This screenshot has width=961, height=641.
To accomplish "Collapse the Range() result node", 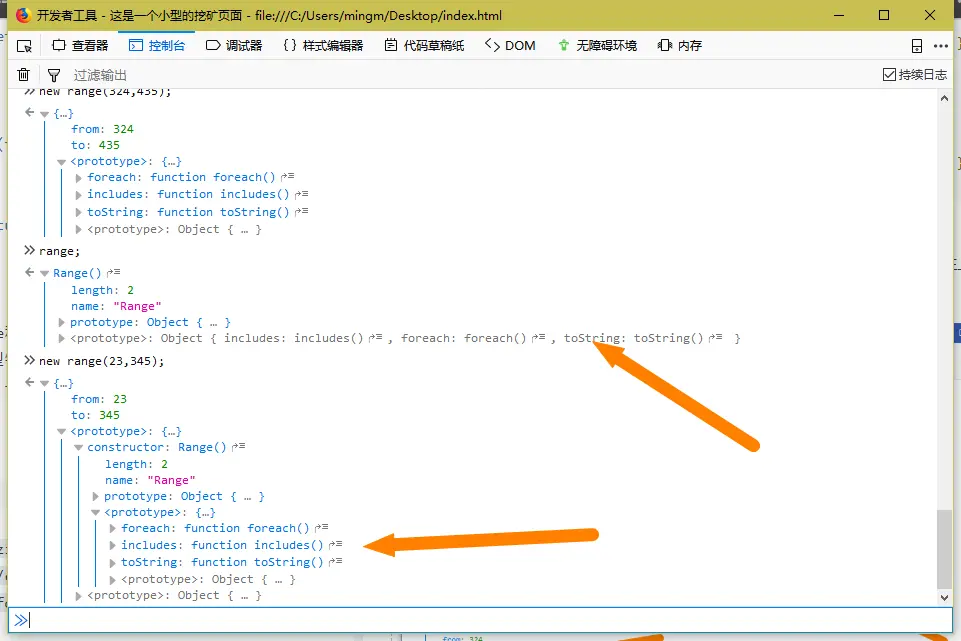I will coord(44,274).
